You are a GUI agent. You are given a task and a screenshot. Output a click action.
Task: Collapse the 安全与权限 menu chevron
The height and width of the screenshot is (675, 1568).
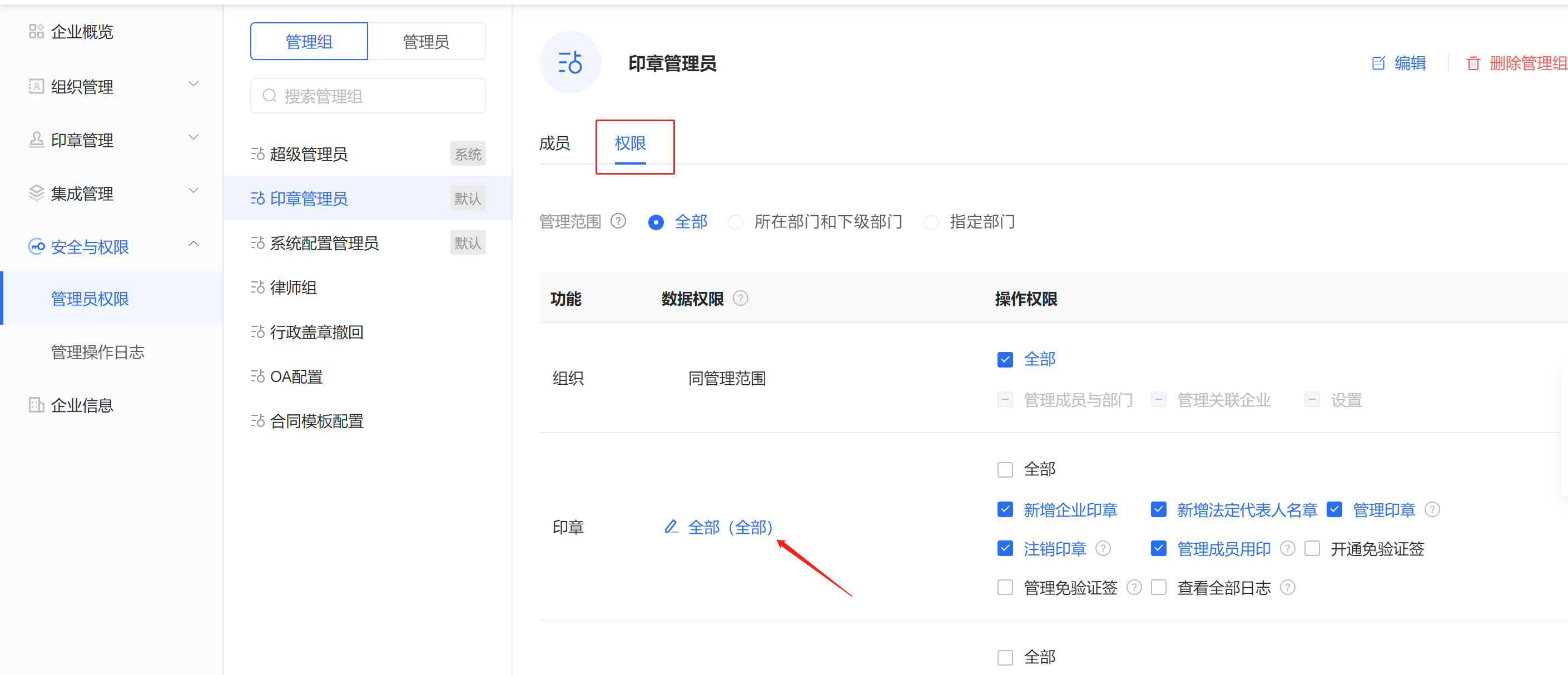[193, 244]
